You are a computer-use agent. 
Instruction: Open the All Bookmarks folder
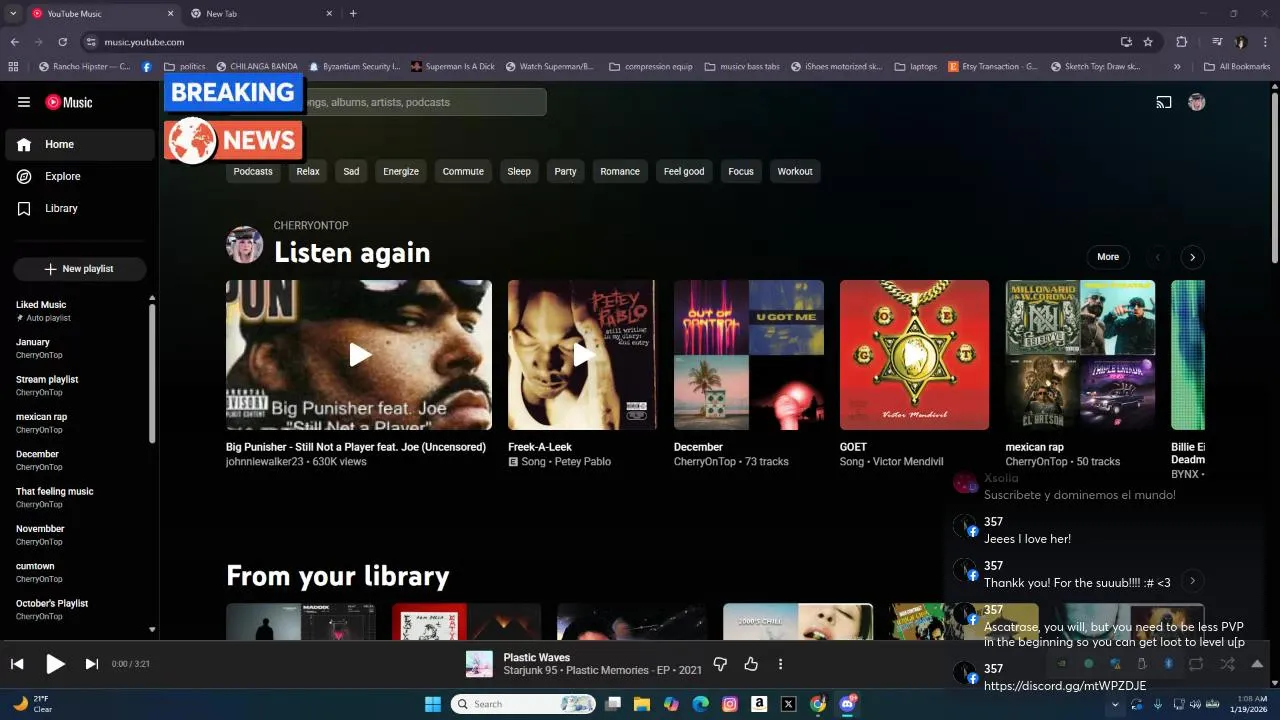[x=1237, y=67]
